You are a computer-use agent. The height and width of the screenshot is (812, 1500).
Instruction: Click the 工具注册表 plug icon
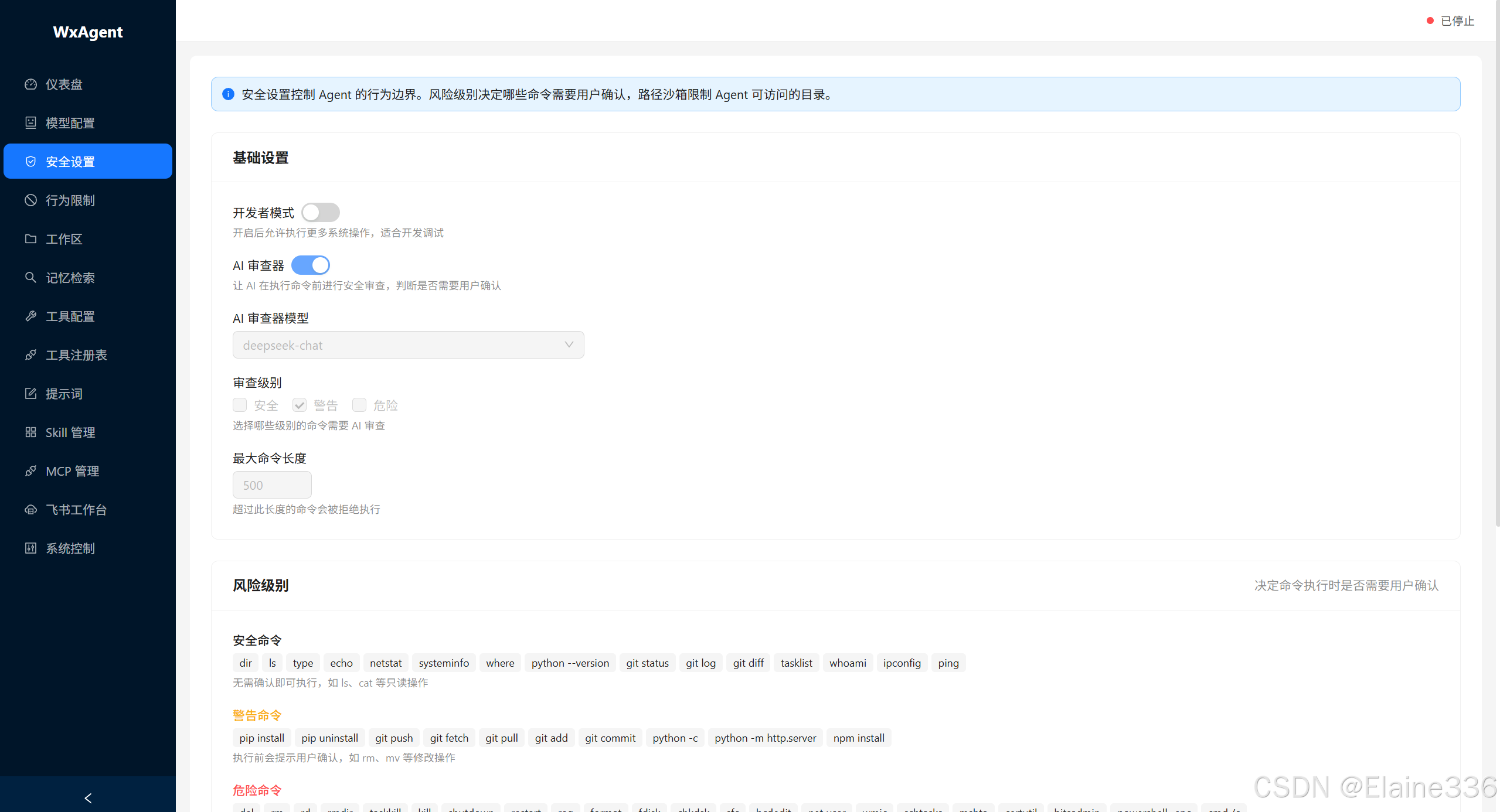coord(31,354)
